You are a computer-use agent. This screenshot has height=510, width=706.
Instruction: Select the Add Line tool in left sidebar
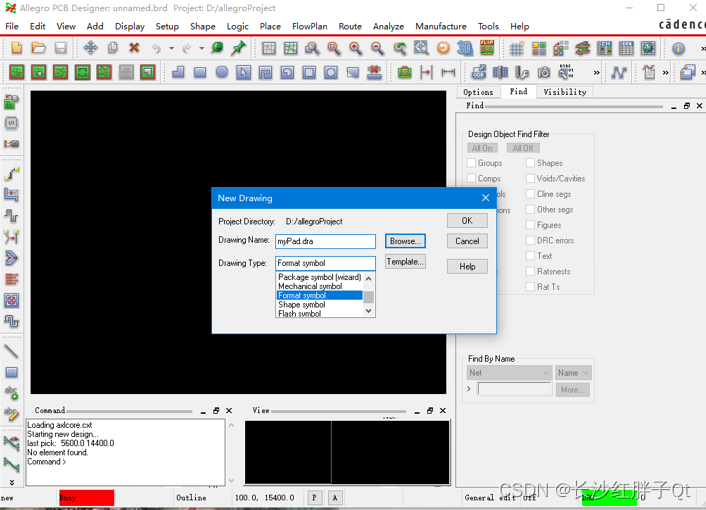click(11, 351)
